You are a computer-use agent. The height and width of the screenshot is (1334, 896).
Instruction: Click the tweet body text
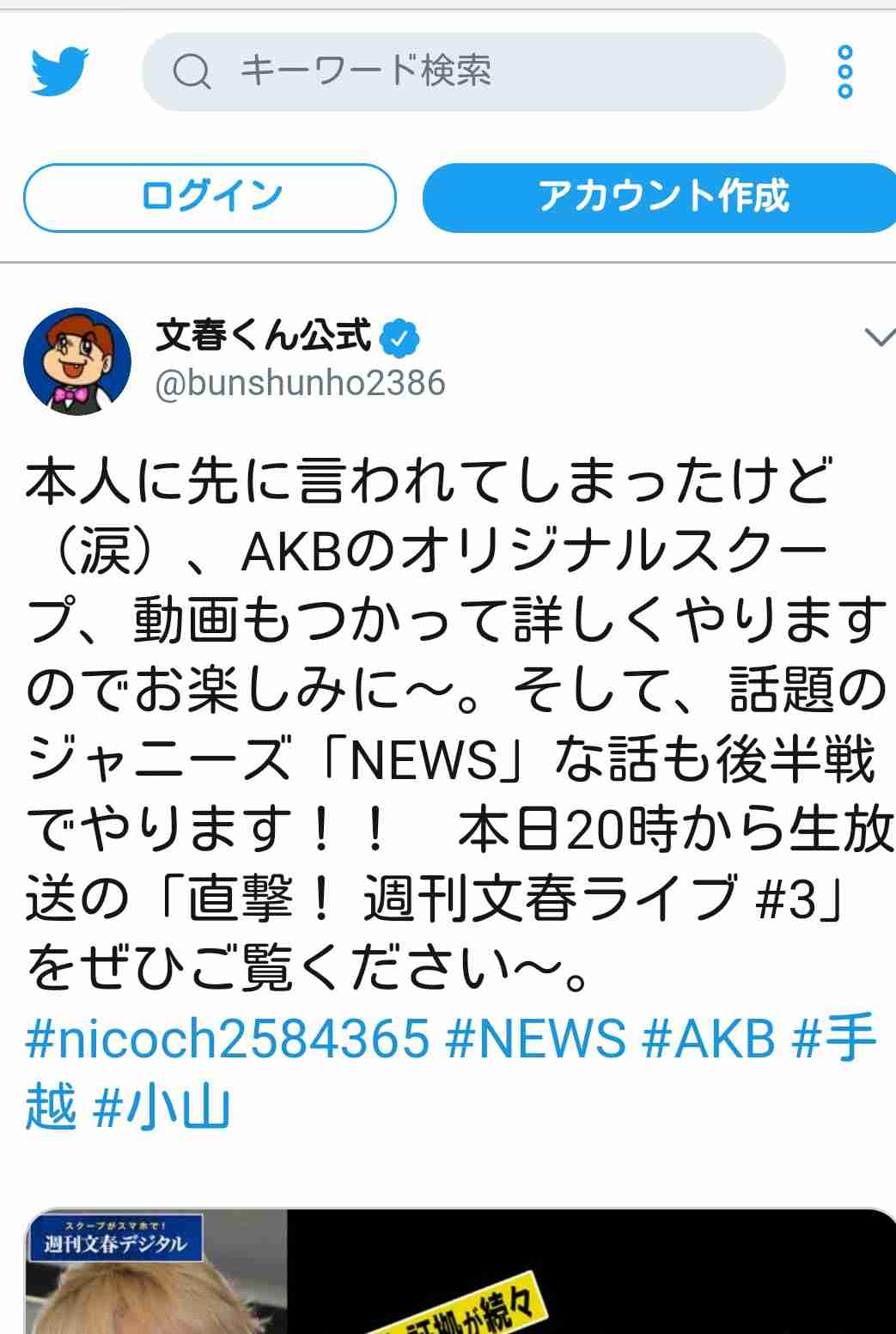pos(455,726)
